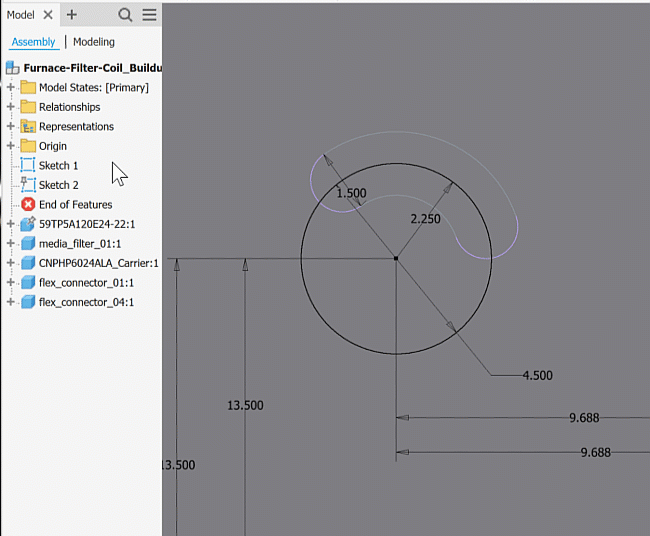Click the 2.250 radius dimension

tap(425, 219)
